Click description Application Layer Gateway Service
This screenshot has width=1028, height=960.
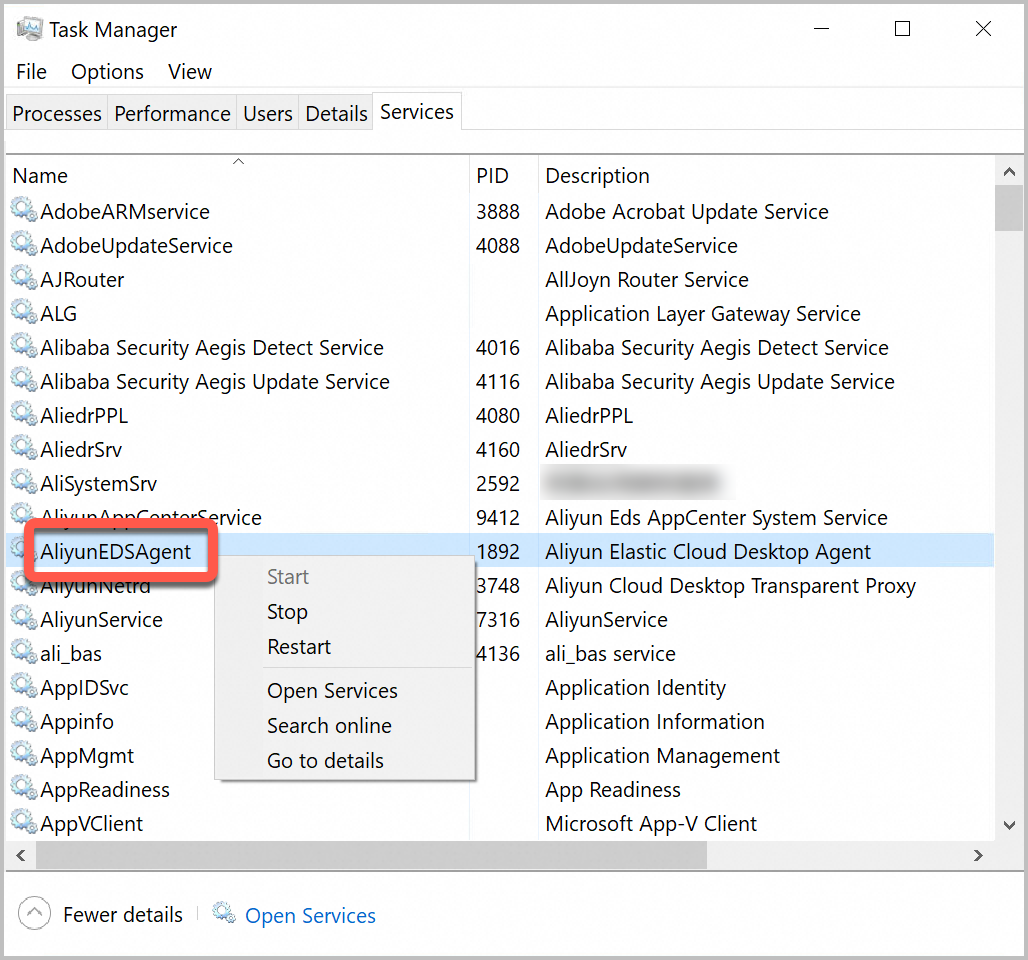(703, 314)
